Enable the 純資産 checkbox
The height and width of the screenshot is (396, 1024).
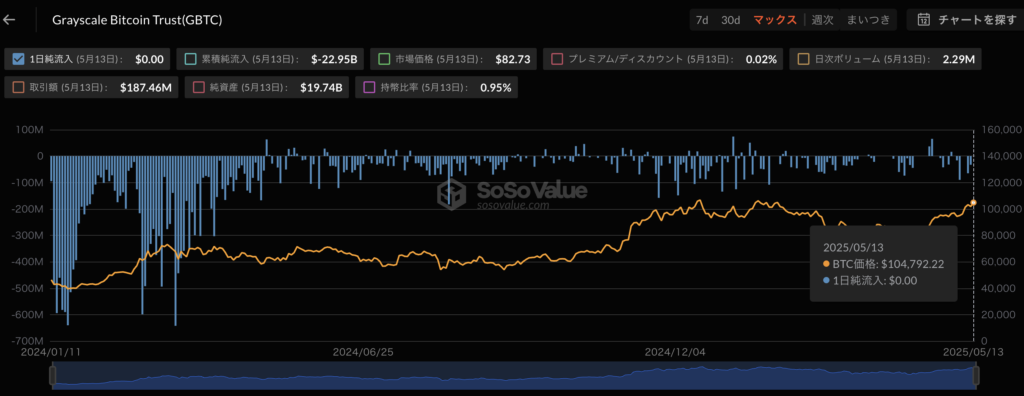pos(199,87)
